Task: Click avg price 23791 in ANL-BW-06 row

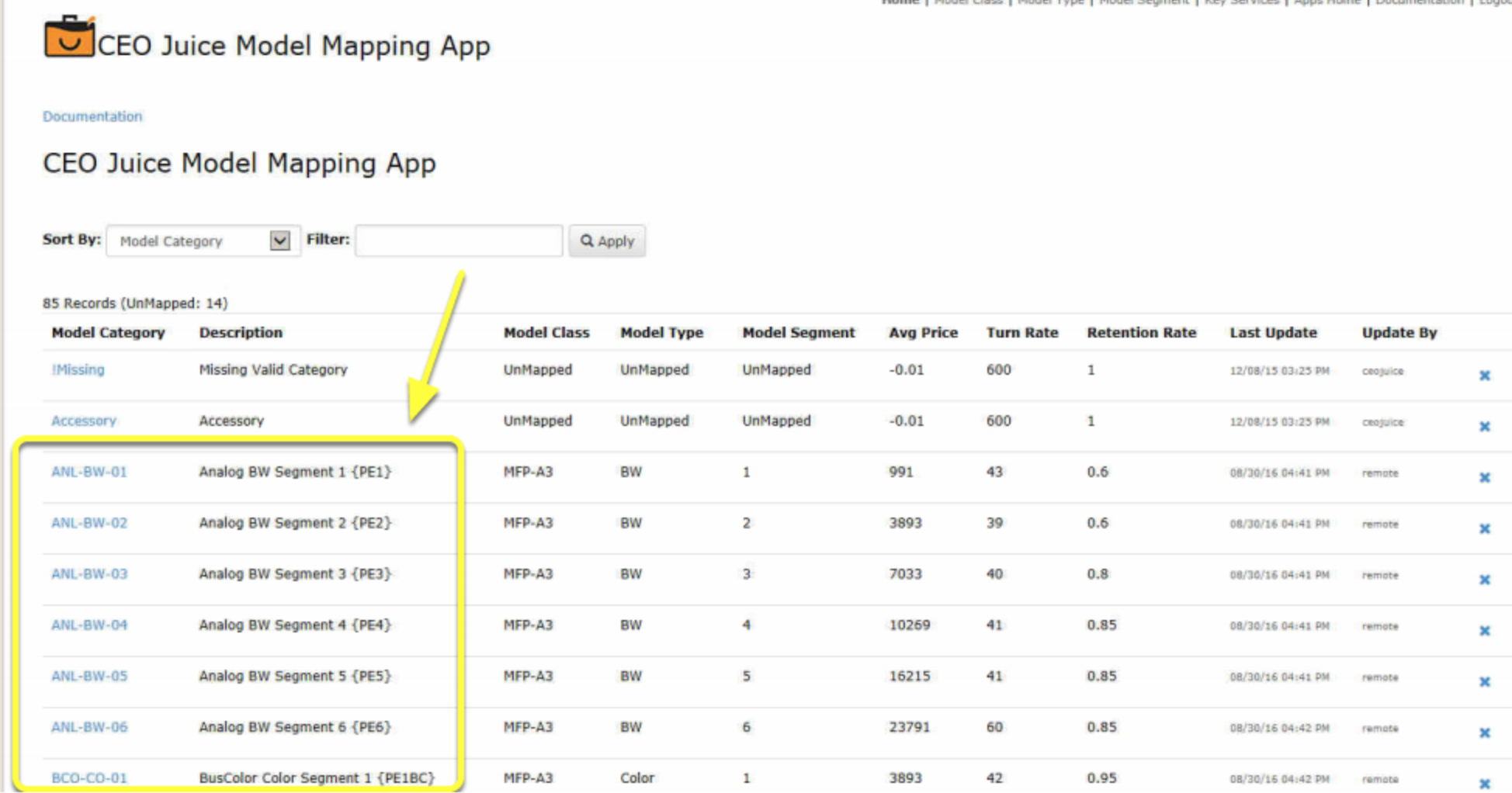Action: (x=909, y=727)
